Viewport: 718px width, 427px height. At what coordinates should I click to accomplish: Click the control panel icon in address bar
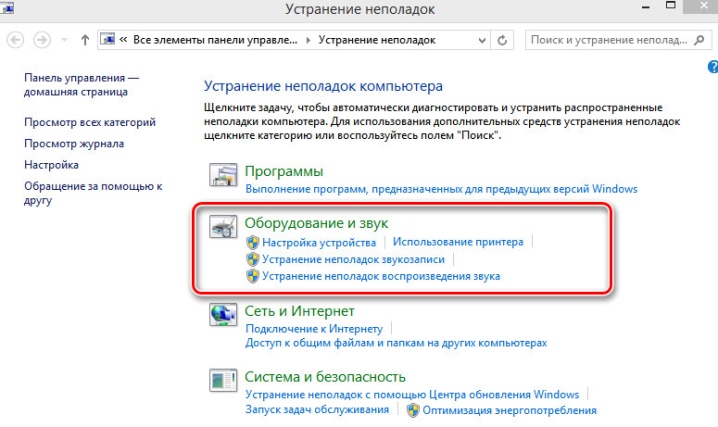tap(108, 39)
